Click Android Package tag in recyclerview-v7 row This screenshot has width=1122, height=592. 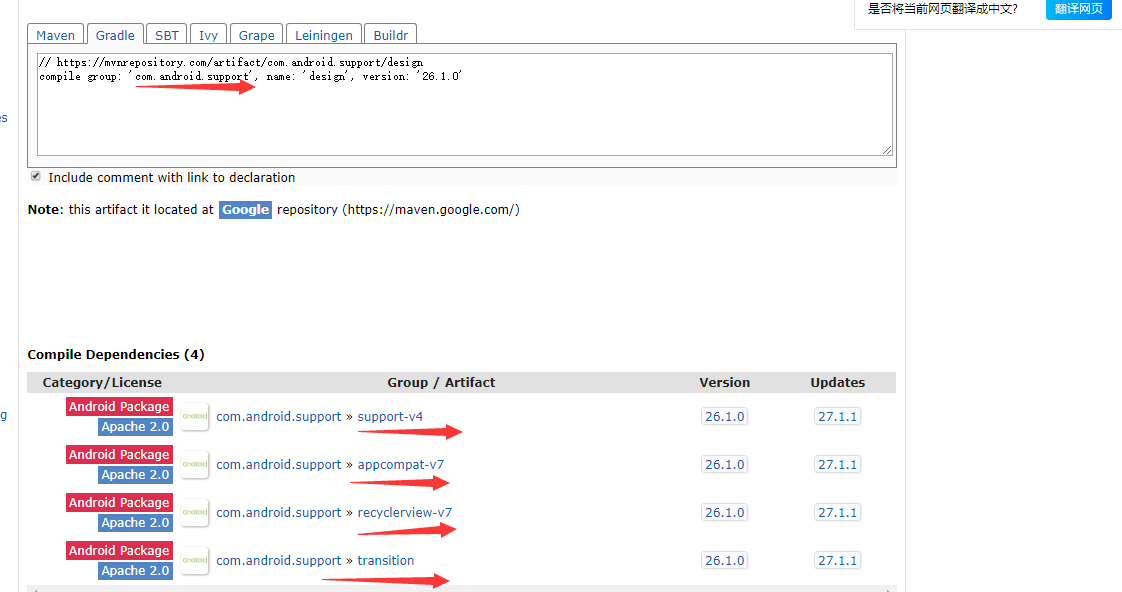119,503
